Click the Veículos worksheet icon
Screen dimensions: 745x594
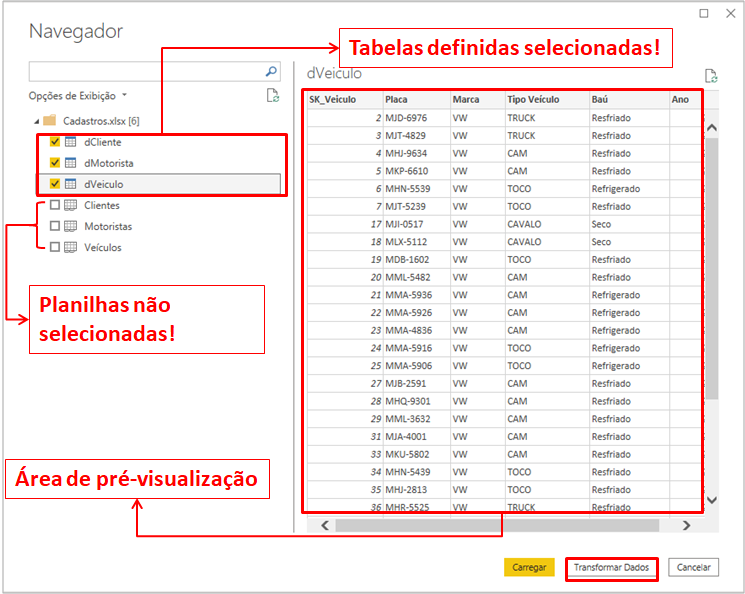click(x=70, y=247)
